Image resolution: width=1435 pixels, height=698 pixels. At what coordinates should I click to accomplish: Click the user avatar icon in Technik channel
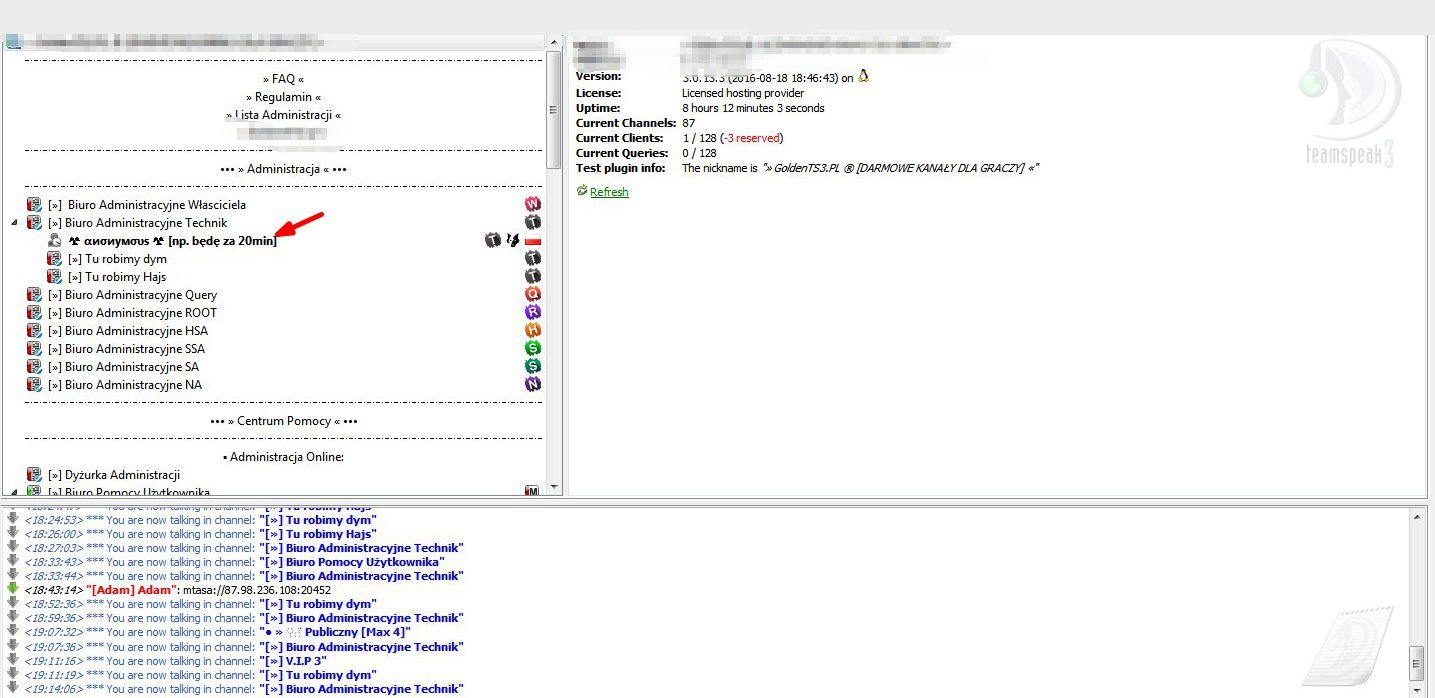coord(55,241)
